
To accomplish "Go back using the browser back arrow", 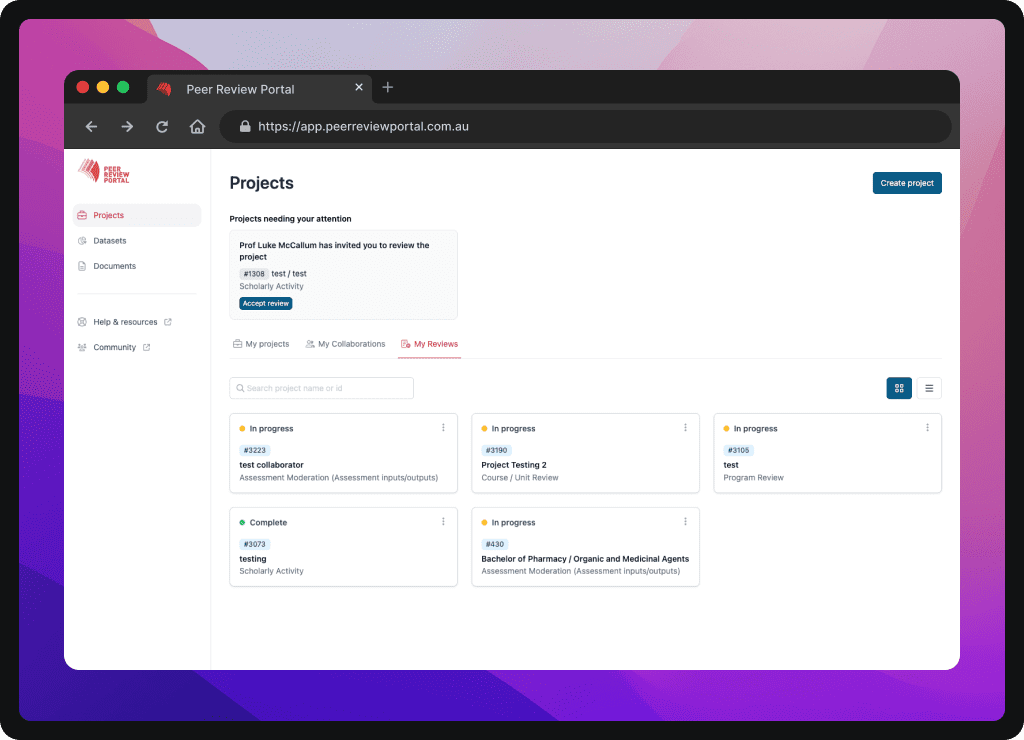I will pos(91,127).
